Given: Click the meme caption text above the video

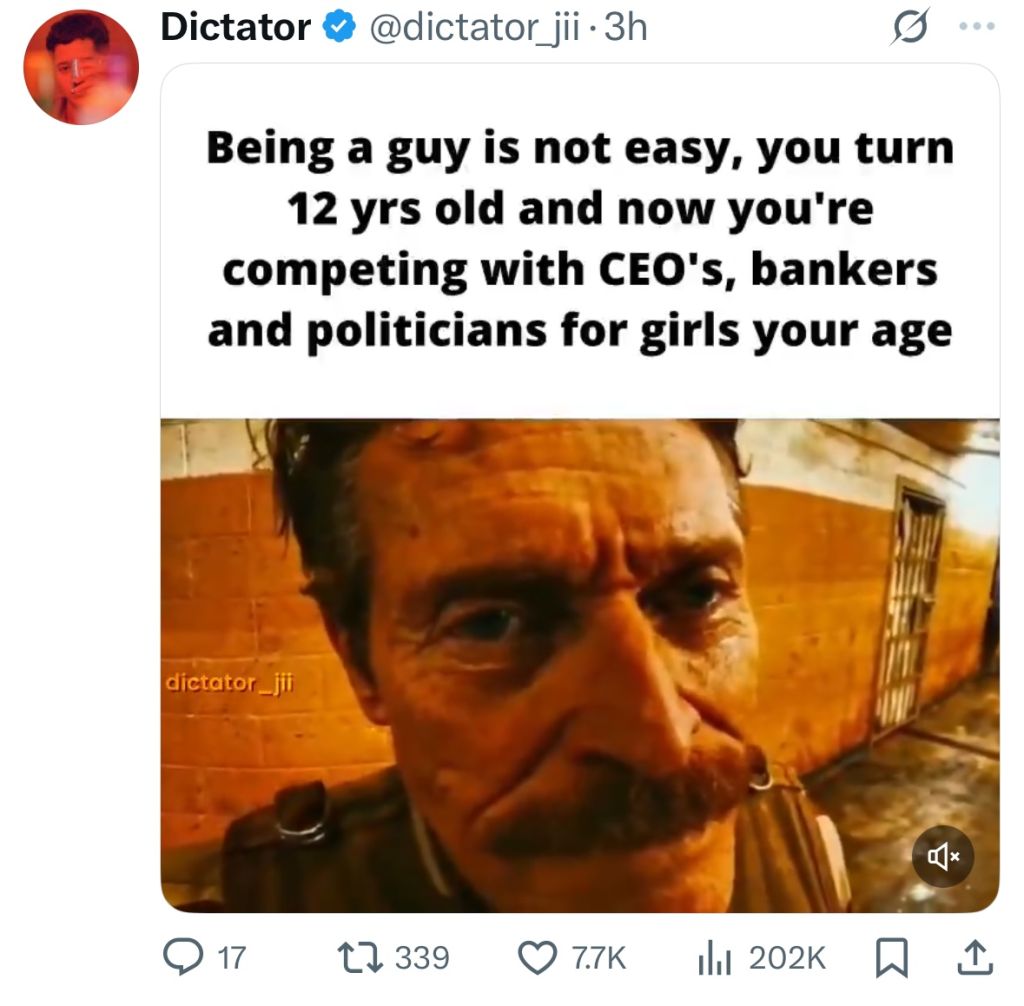Looking at the screenshot, I should click(x=580, y=239).
